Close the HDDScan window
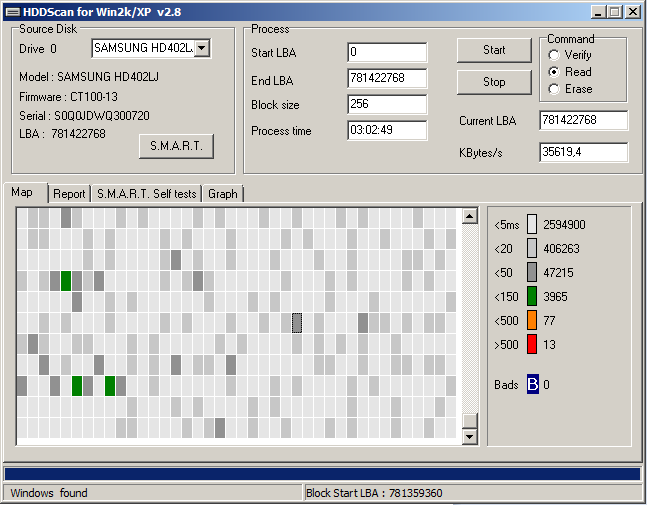 (633, 12)
